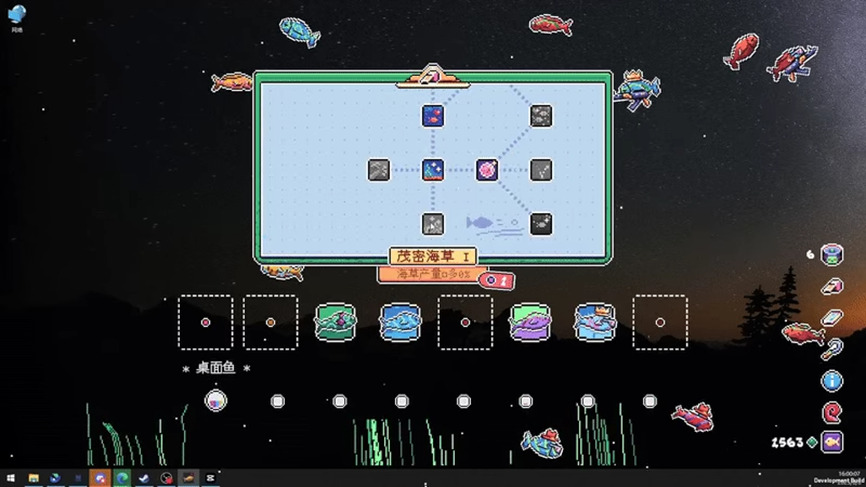Select the center seaweed upgrade node

pos(433,170)
